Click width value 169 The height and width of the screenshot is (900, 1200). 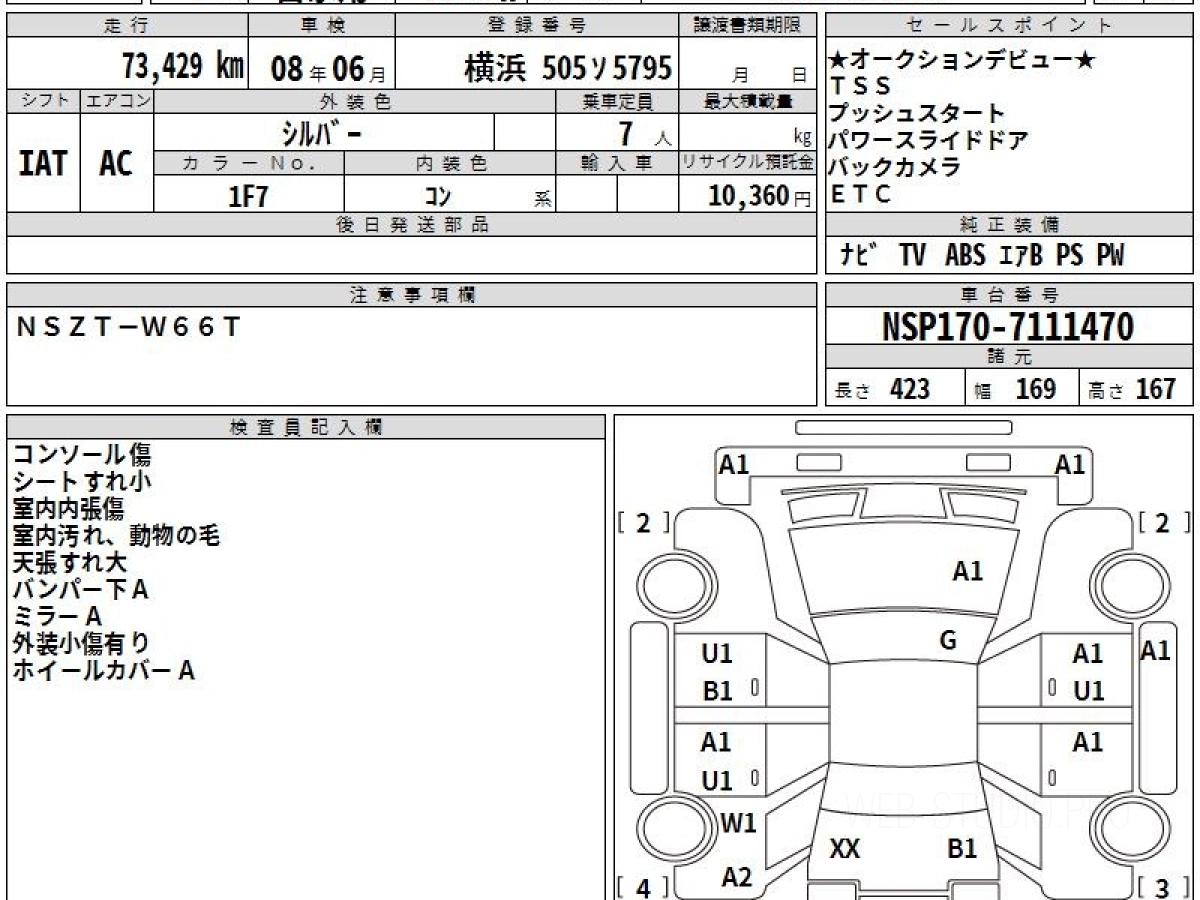(x=1036, y=389)
